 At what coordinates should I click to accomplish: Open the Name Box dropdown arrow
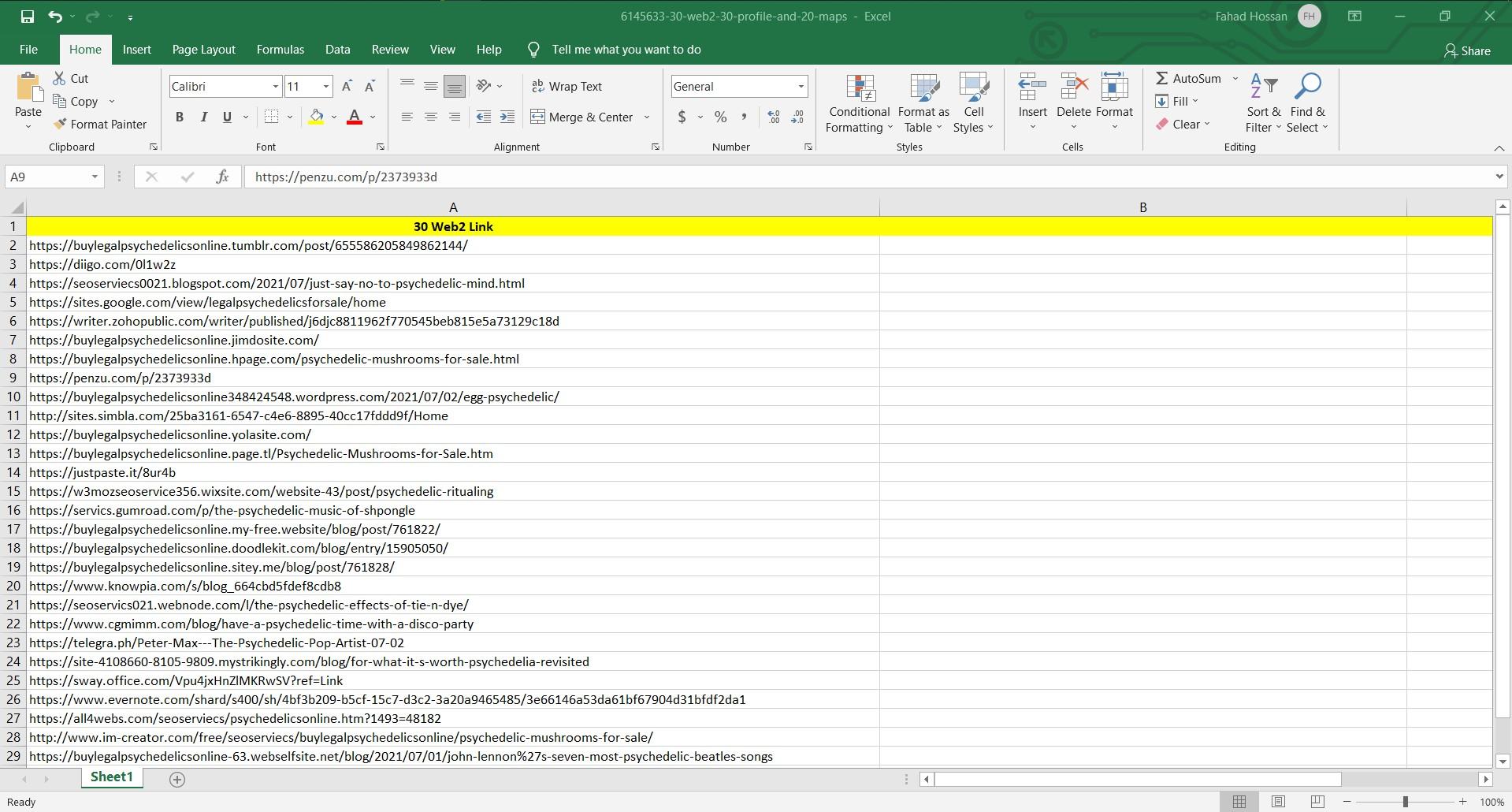point(95,177)
